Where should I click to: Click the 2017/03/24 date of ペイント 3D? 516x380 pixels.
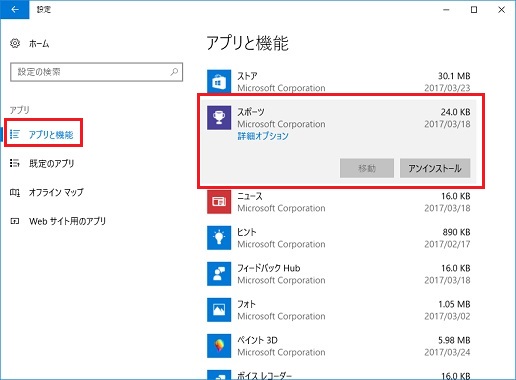(447, 352)
